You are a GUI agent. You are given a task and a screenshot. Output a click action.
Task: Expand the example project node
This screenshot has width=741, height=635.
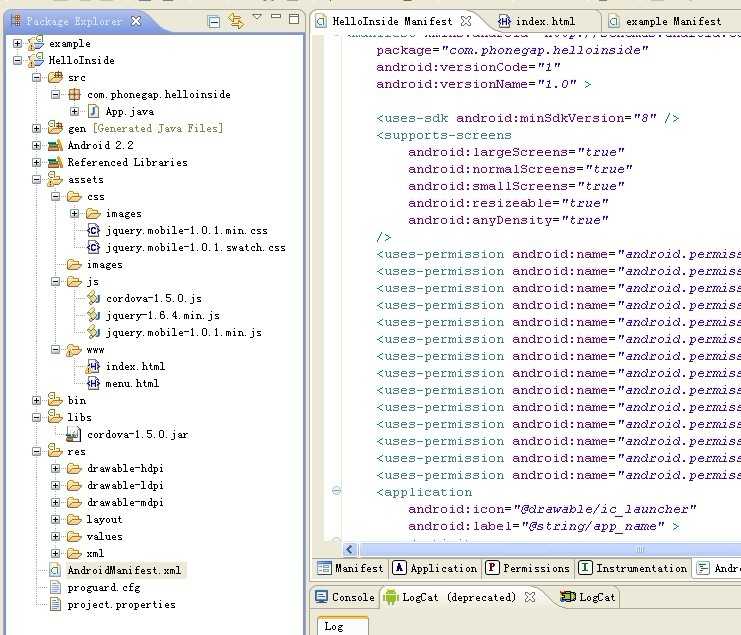tap(17, 43)
